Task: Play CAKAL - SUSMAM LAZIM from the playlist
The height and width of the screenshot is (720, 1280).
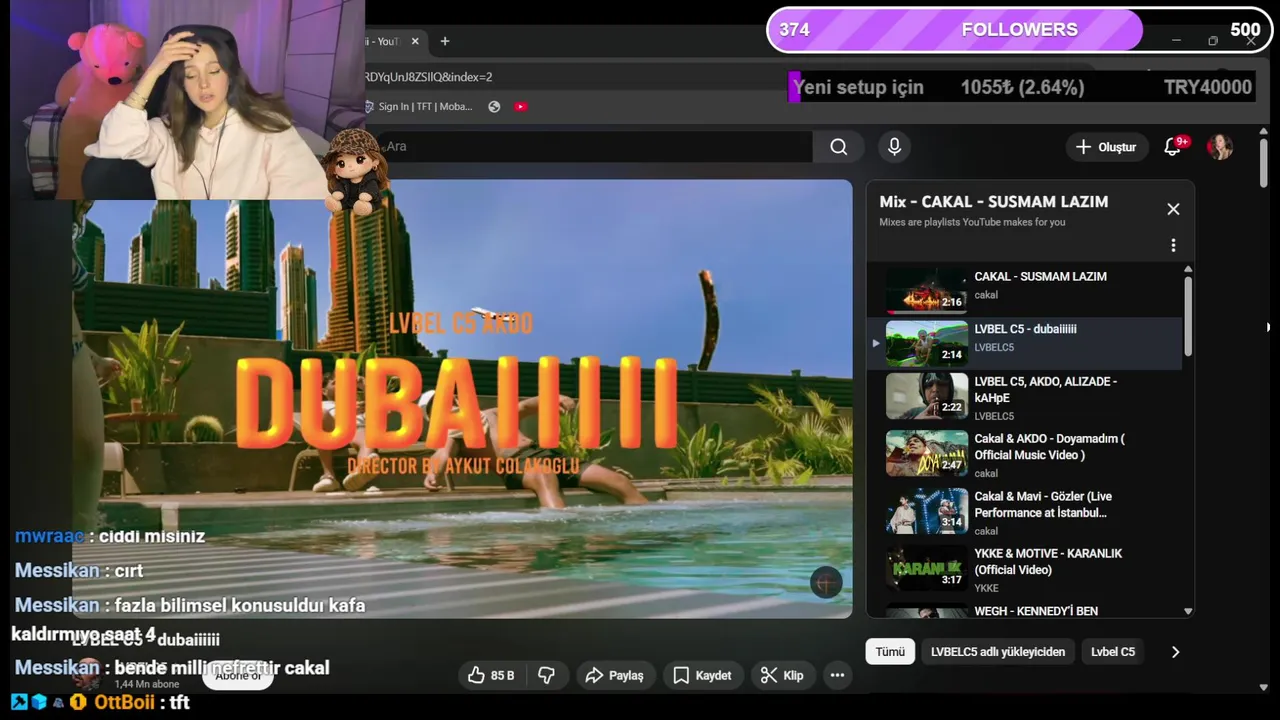Action: coord(1025,289)
